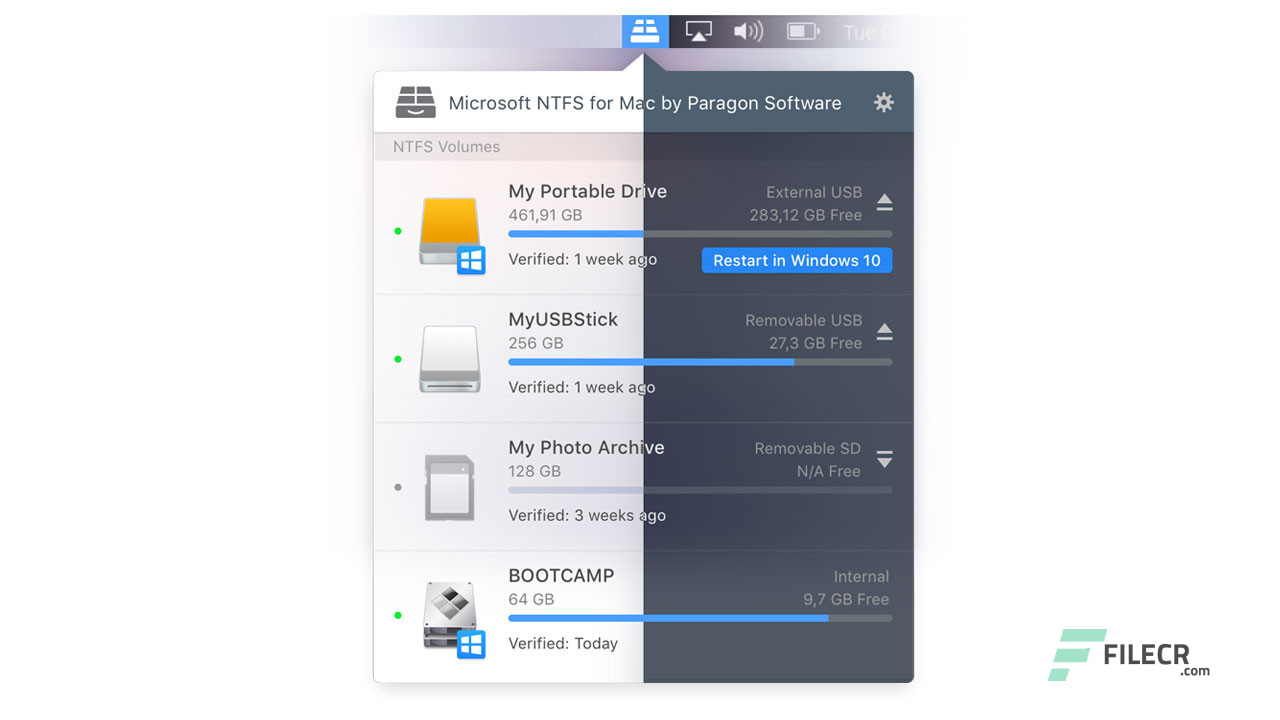The width and height of the screenshot is (1280, 720).
Task: Click '128 GB' capacity text
Action: [x=535, y=471]
